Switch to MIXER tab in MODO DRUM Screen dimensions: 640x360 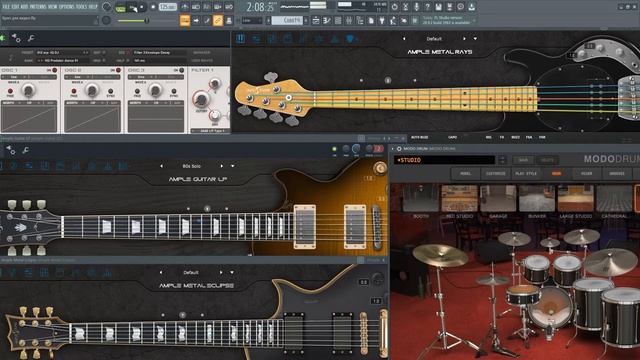[587, 173]
